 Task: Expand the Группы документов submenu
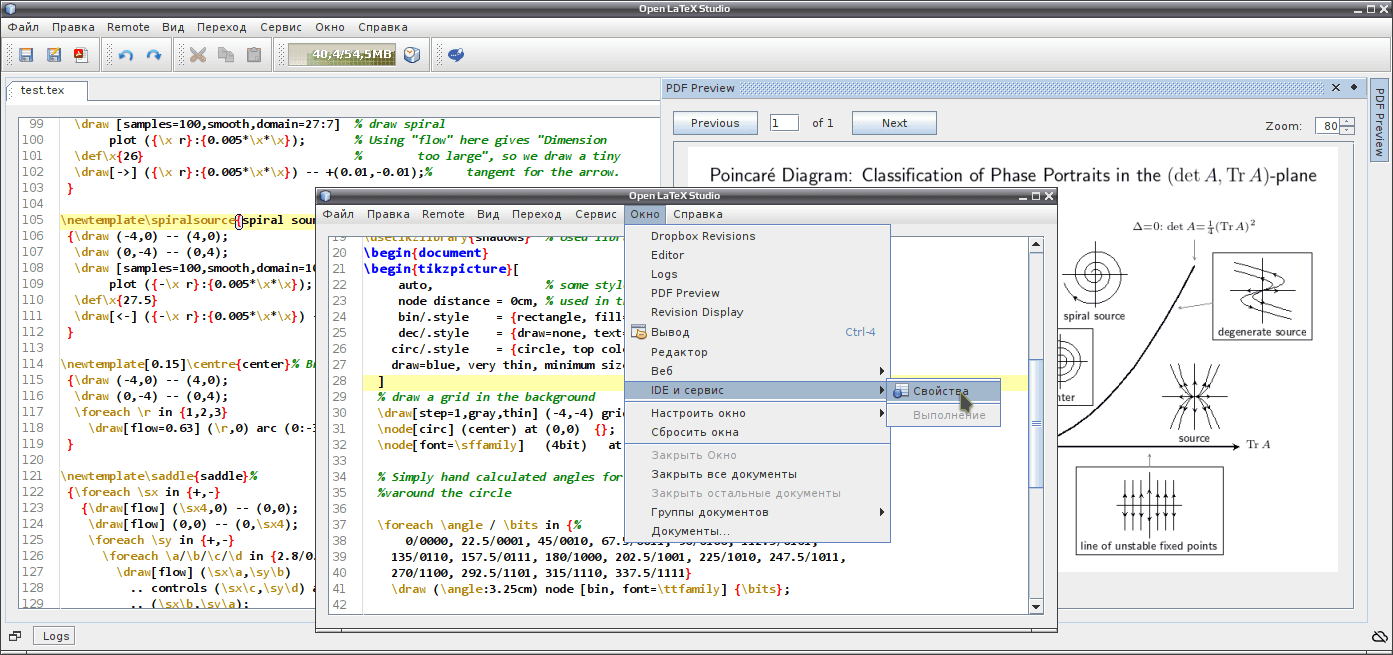click(757, 512)
